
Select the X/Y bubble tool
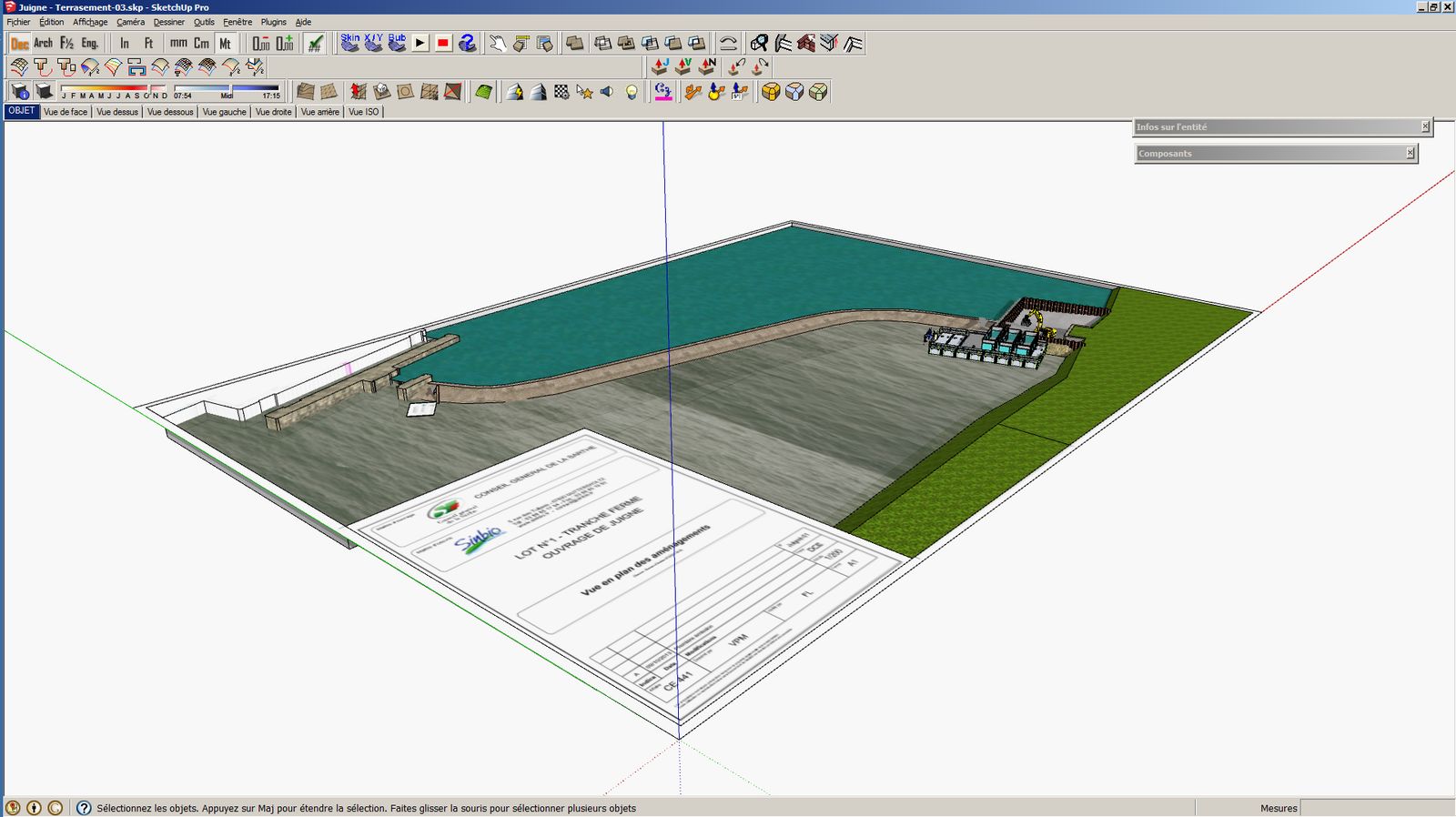(x=373, y=43)
